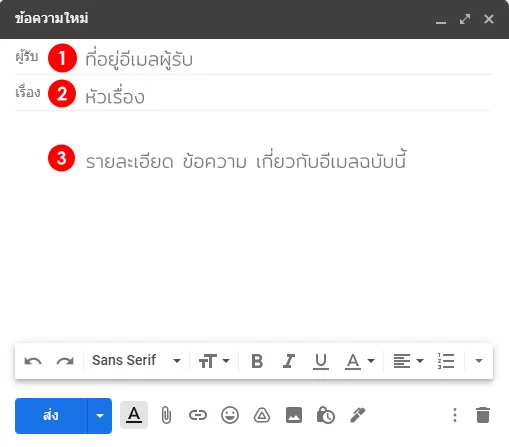Open the text size dropdown

pyautogui.click(x=214, y=361)
